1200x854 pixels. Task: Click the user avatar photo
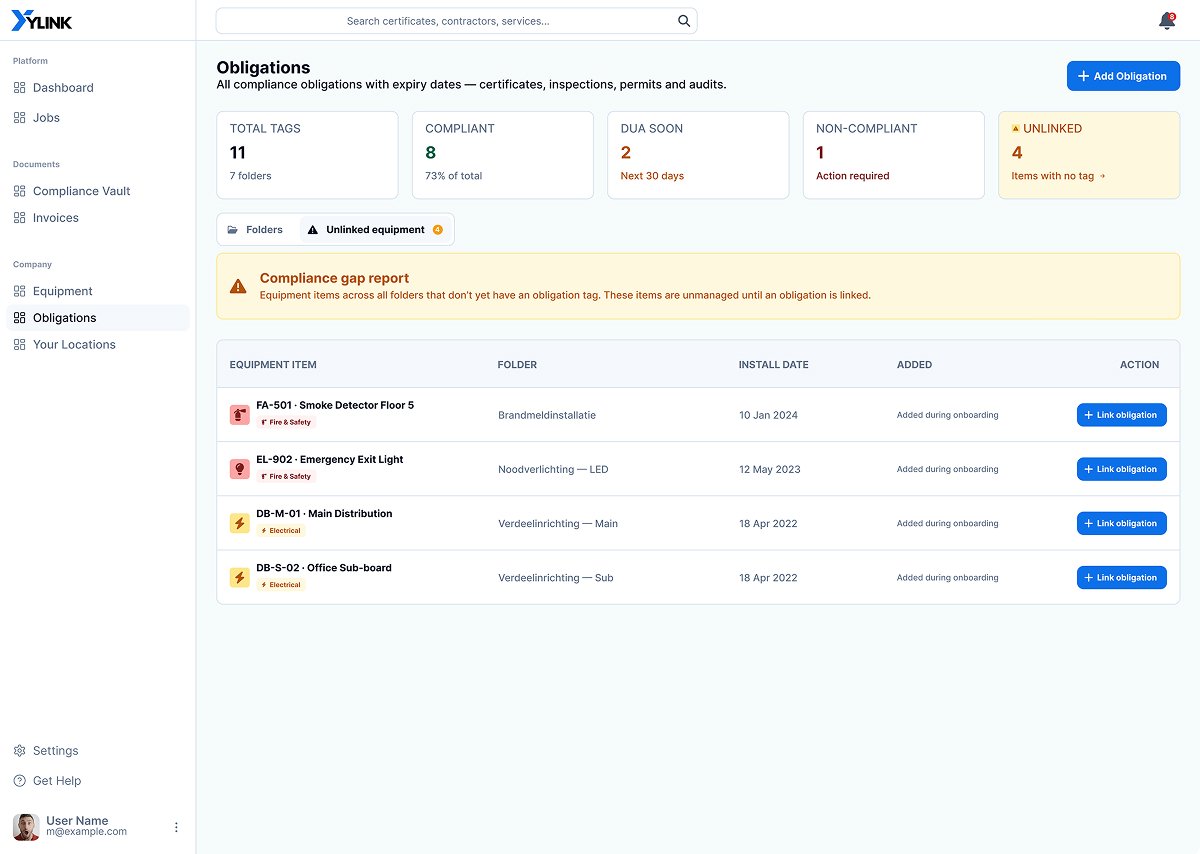(26, 827)
